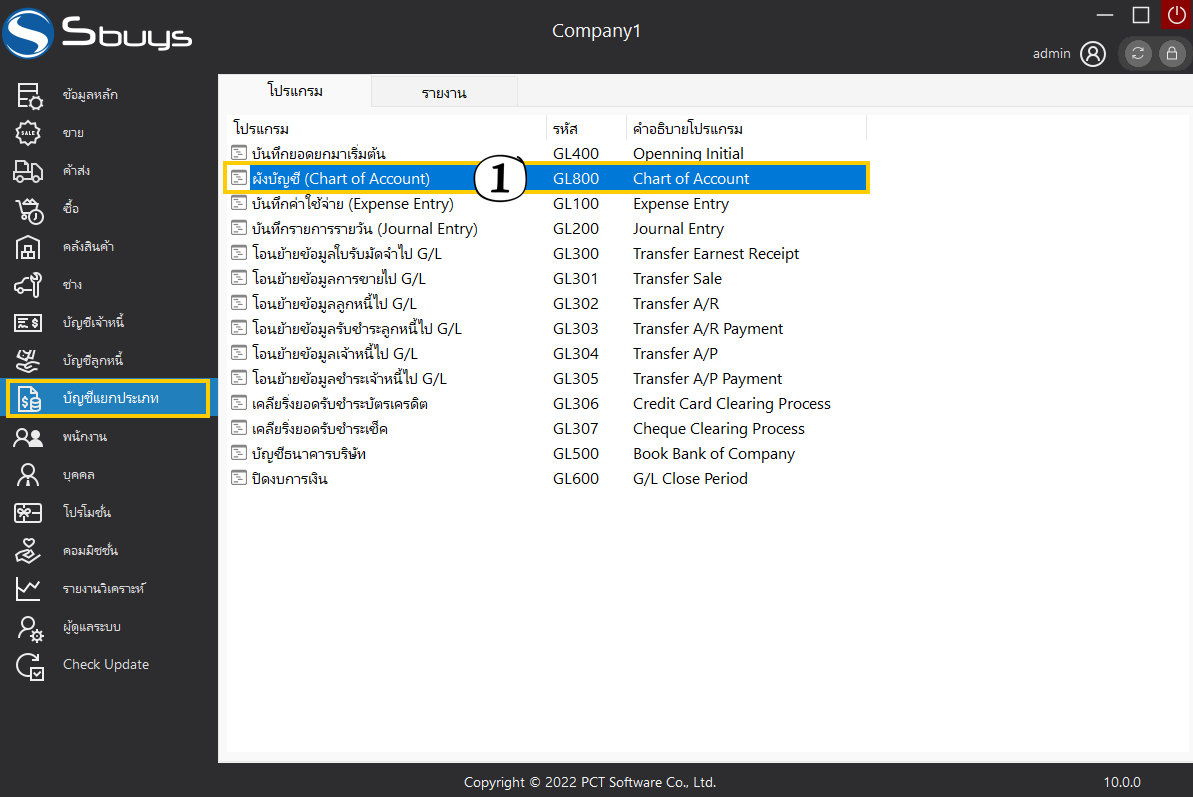Select the ค้าส่ง truck icon in sidebar

point(28,171)
